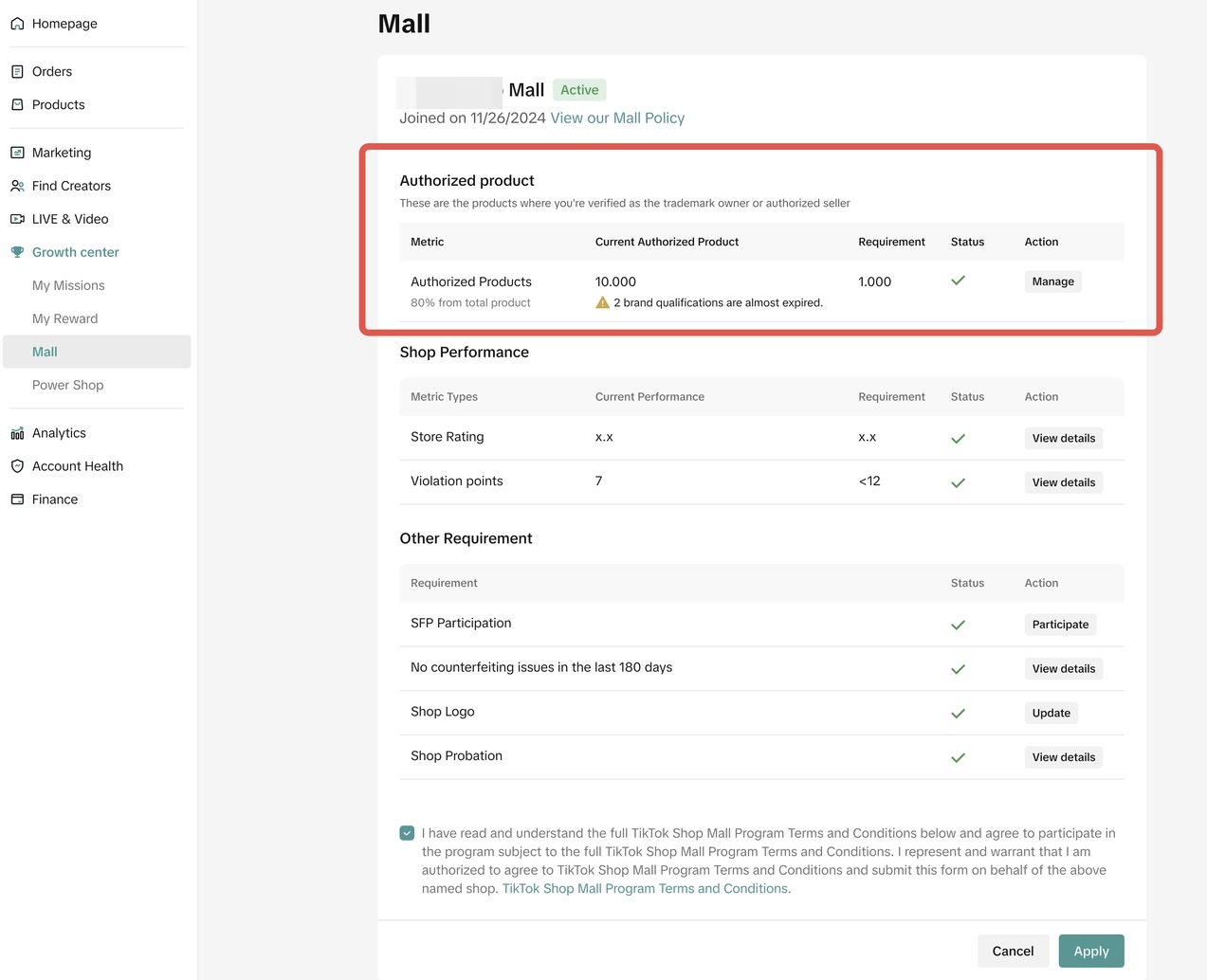1207x980 pixels.
Task: Click the LIVE & Video camera icon
Action: click(x=17, y=219)
